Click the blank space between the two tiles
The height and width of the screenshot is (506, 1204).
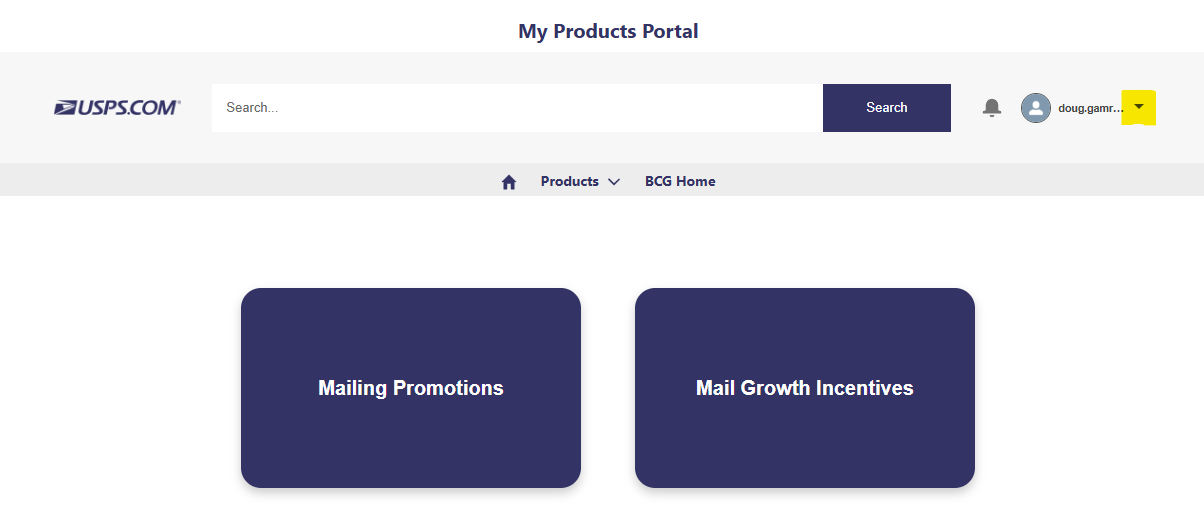coord(608,388)
